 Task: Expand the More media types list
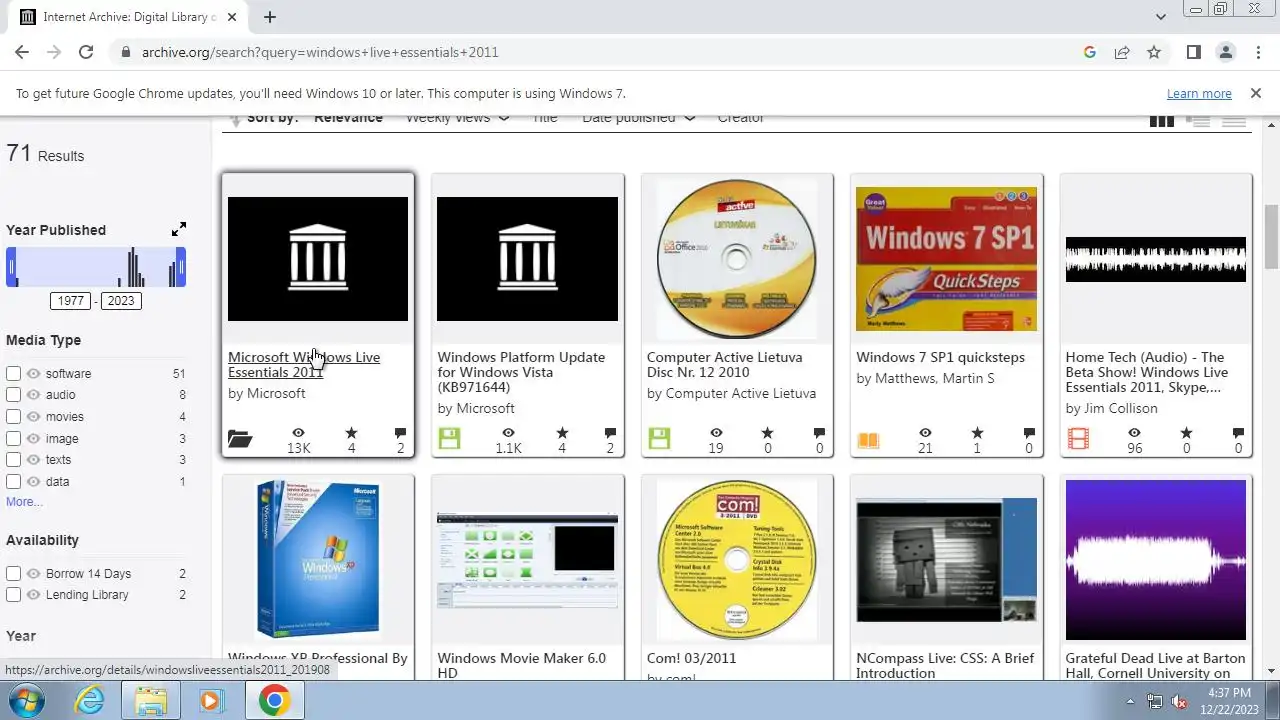(x=24, y=502)
